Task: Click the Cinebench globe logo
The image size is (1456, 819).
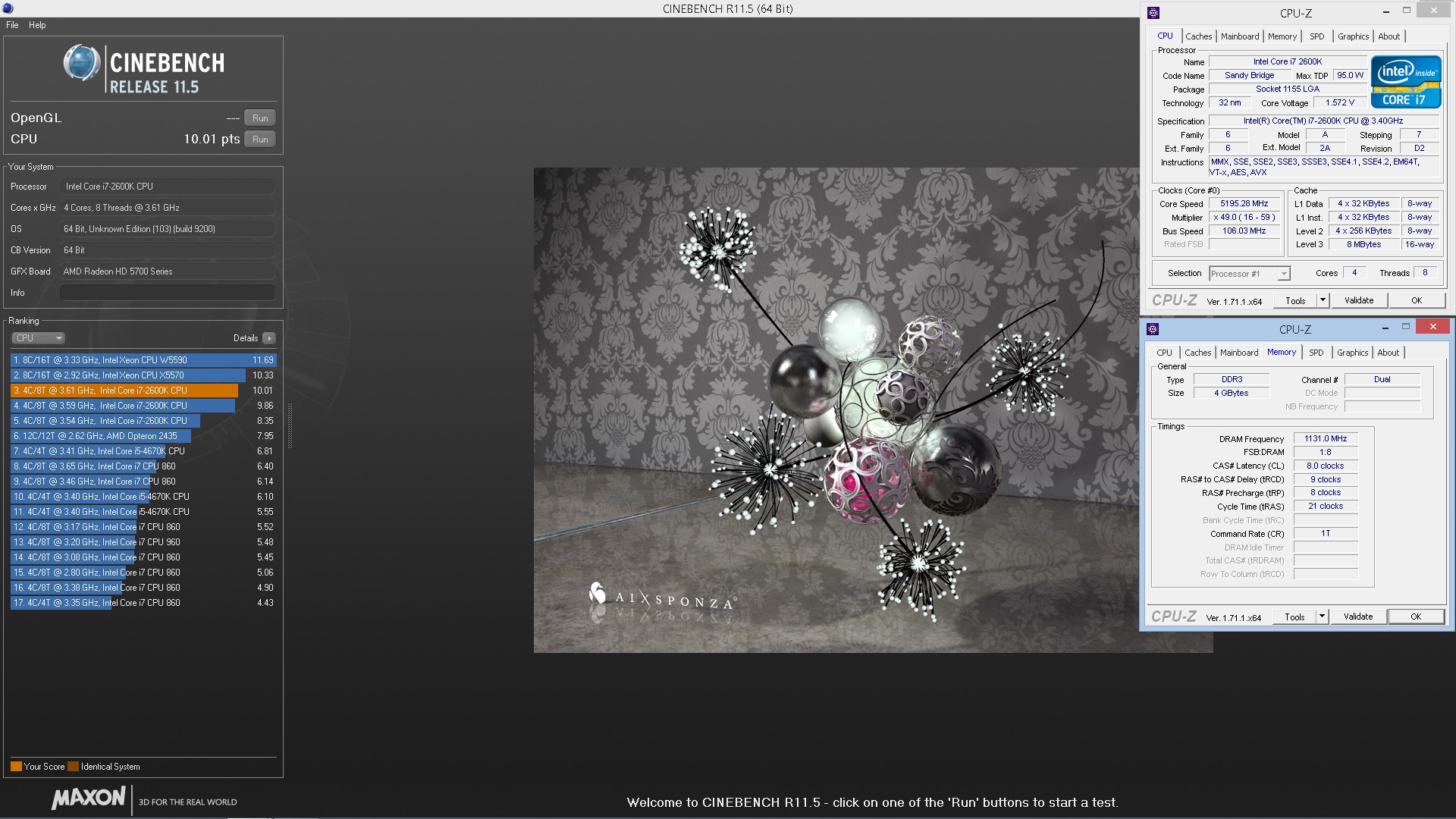Action: pos(82,62)
